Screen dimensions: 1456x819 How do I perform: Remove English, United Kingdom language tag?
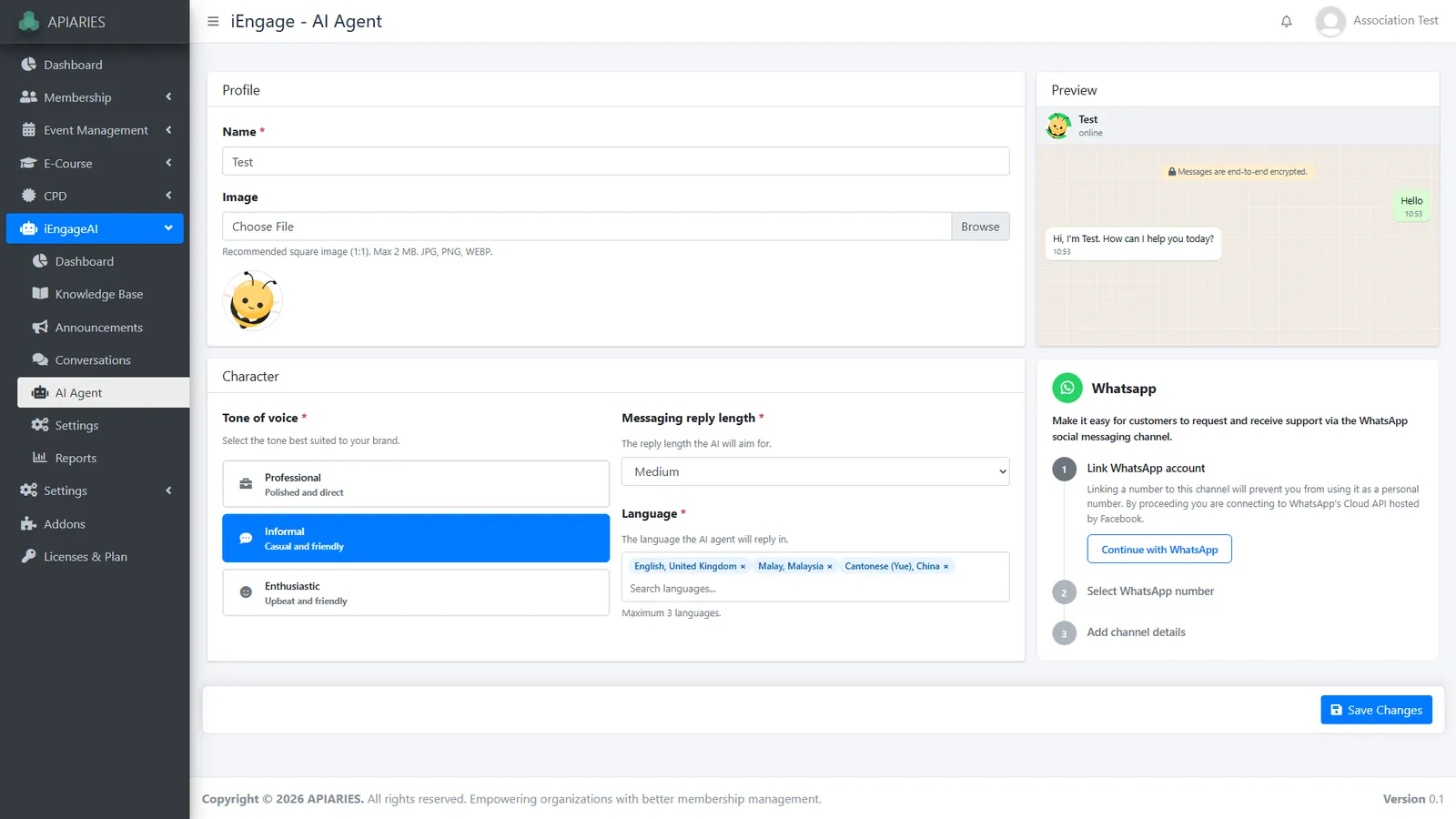pos(743,567)
